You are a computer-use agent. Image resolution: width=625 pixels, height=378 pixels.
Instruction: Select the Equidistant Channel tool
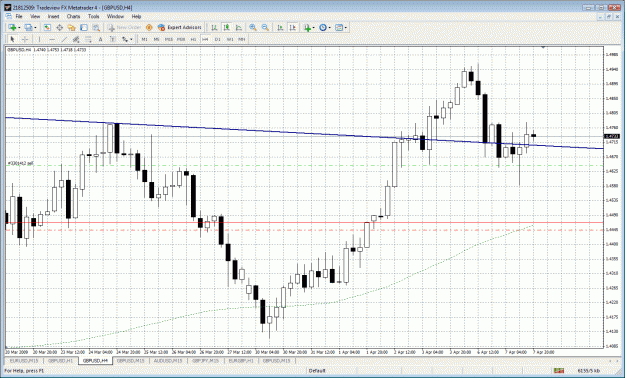[x=76, y=39]
